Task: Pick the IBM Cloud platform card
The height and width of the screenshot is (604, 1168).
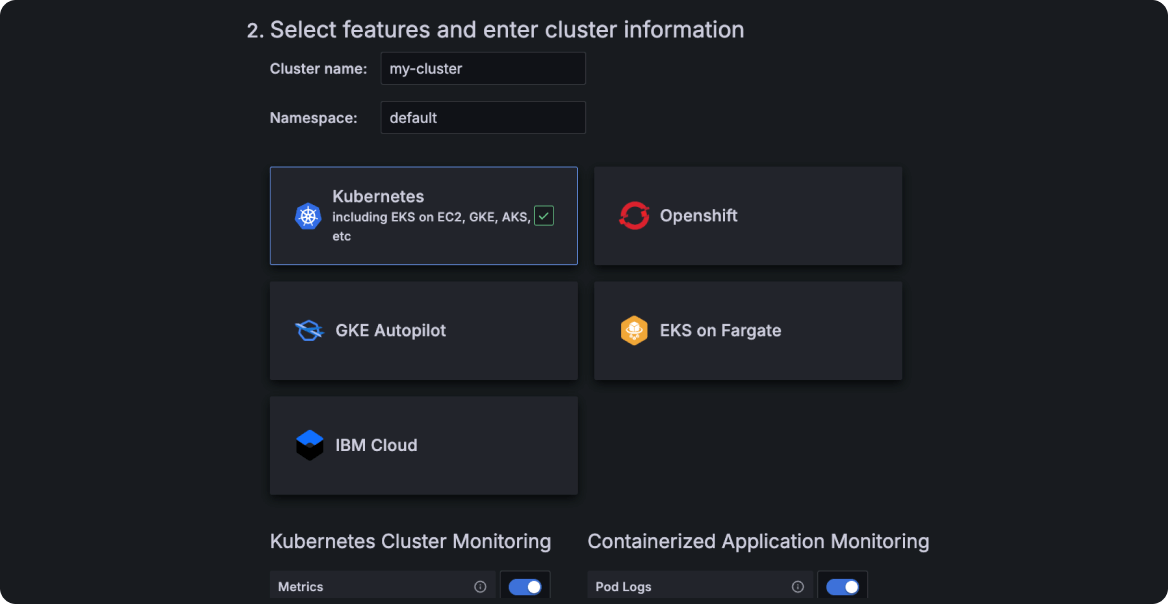Action: click(x=424, y=445)
